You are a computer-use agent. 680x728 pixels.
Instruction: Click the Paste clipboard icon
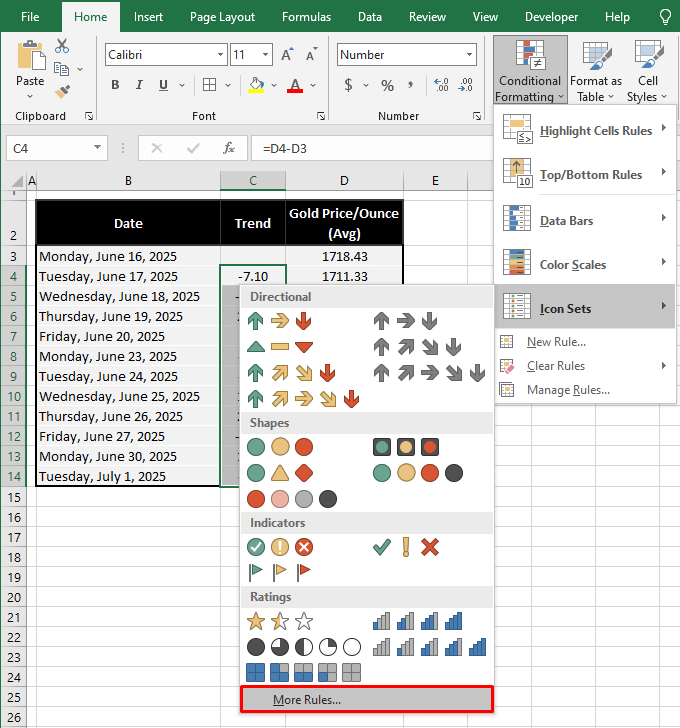pyautogui.click(x=31, y=55)
